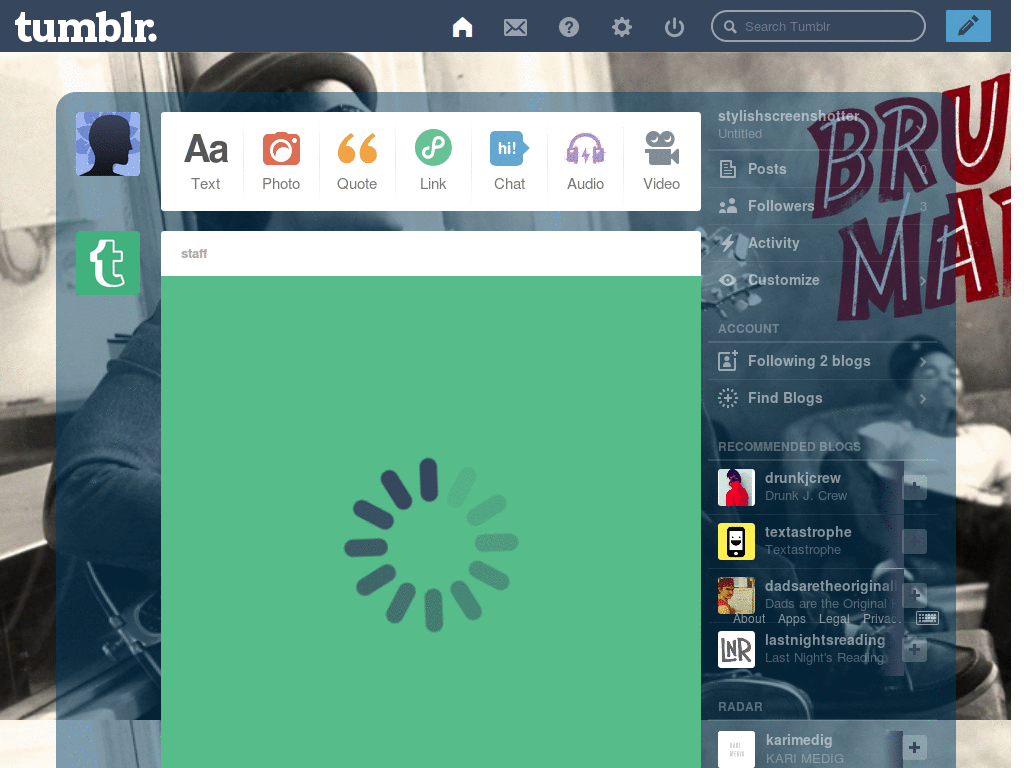
Task: Create a new Video post
Action: 662,161
